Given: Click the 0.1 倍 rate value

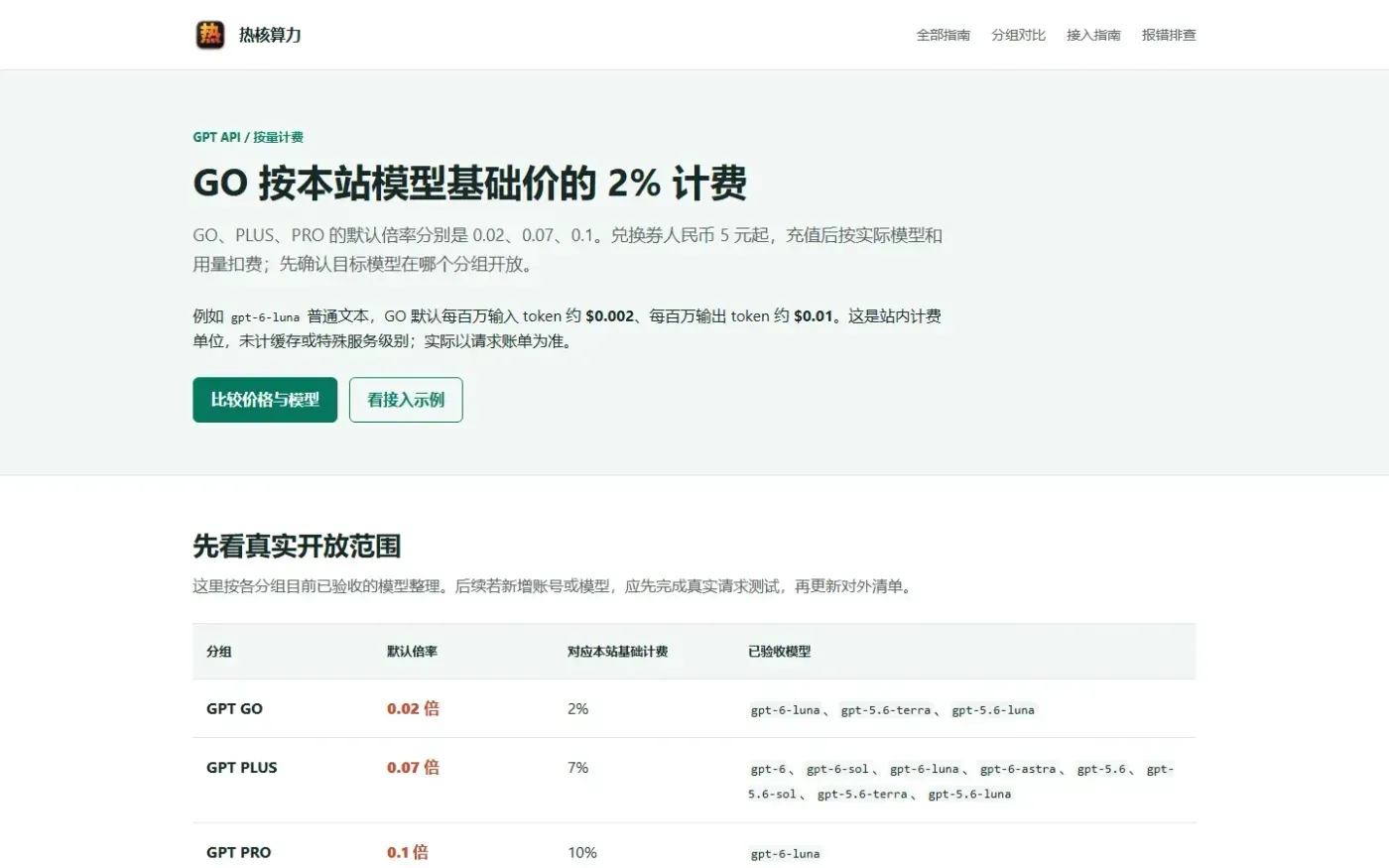Looking at the screenshot, I should (408, 852).
